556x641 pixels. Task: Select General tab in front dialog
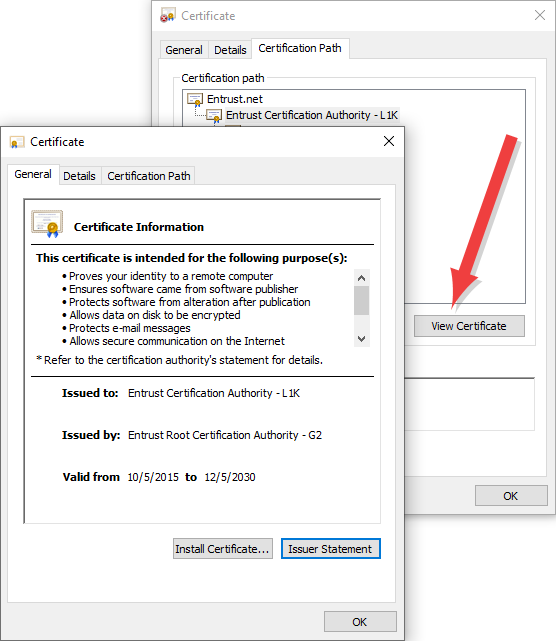[33, 174]
